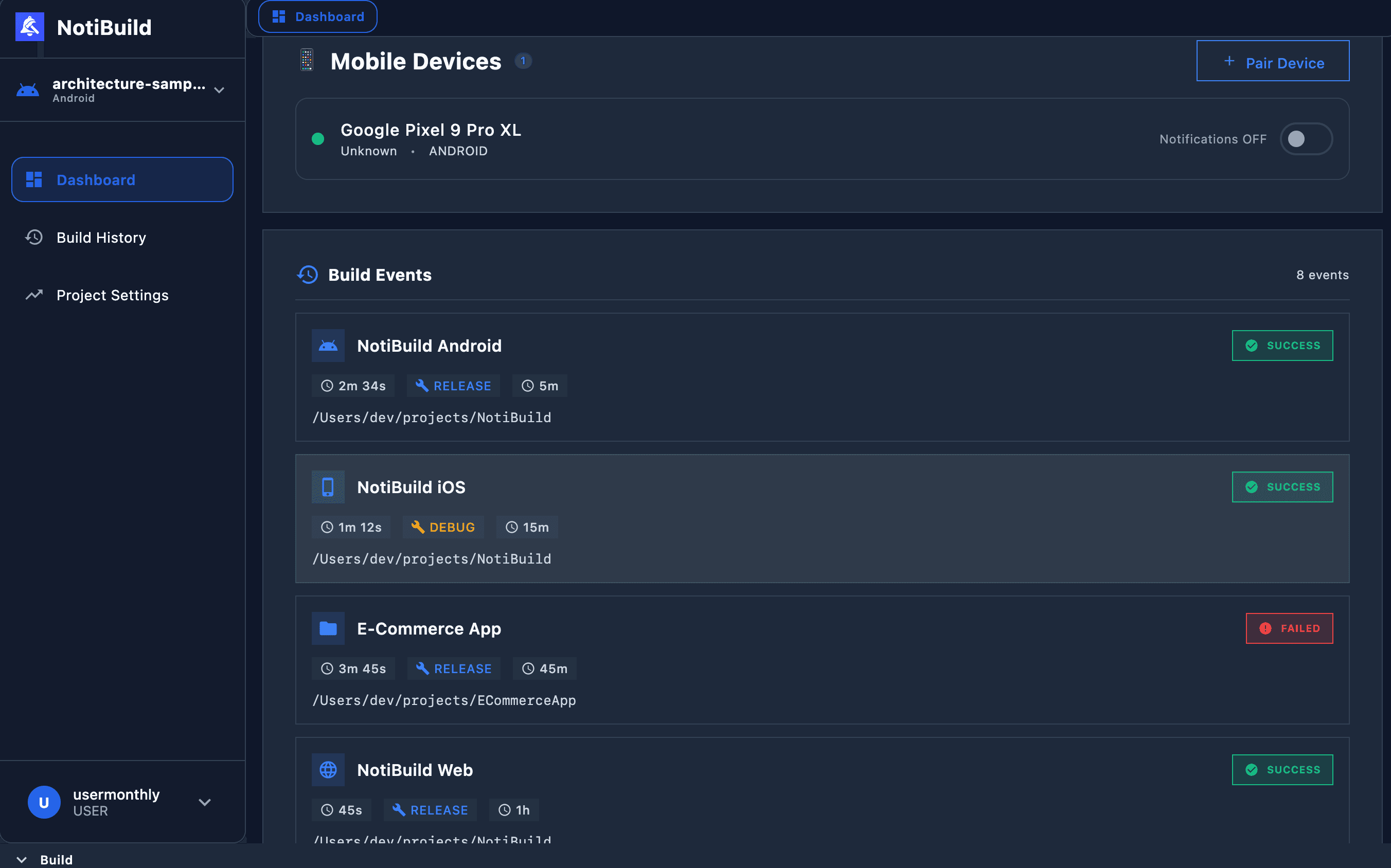
Task: Enable notifications for Google Pixel 9 Pro XL
Action: coord(1306,138)
